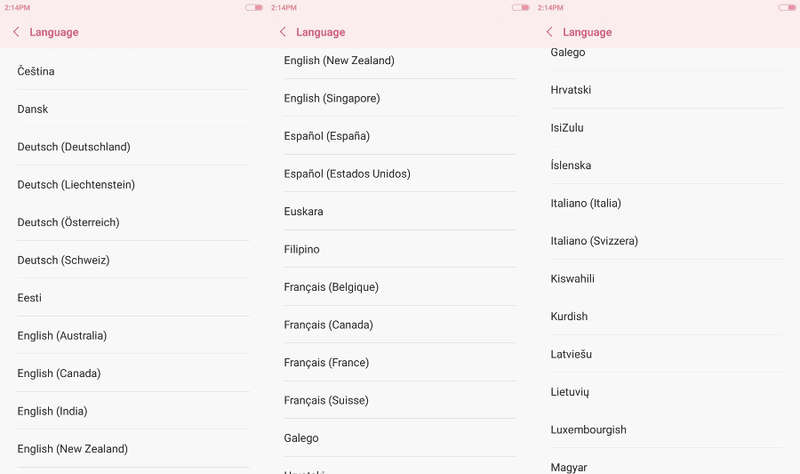Select Español (Estados Unidos)
800x474 pixels.
coord(347,174)
